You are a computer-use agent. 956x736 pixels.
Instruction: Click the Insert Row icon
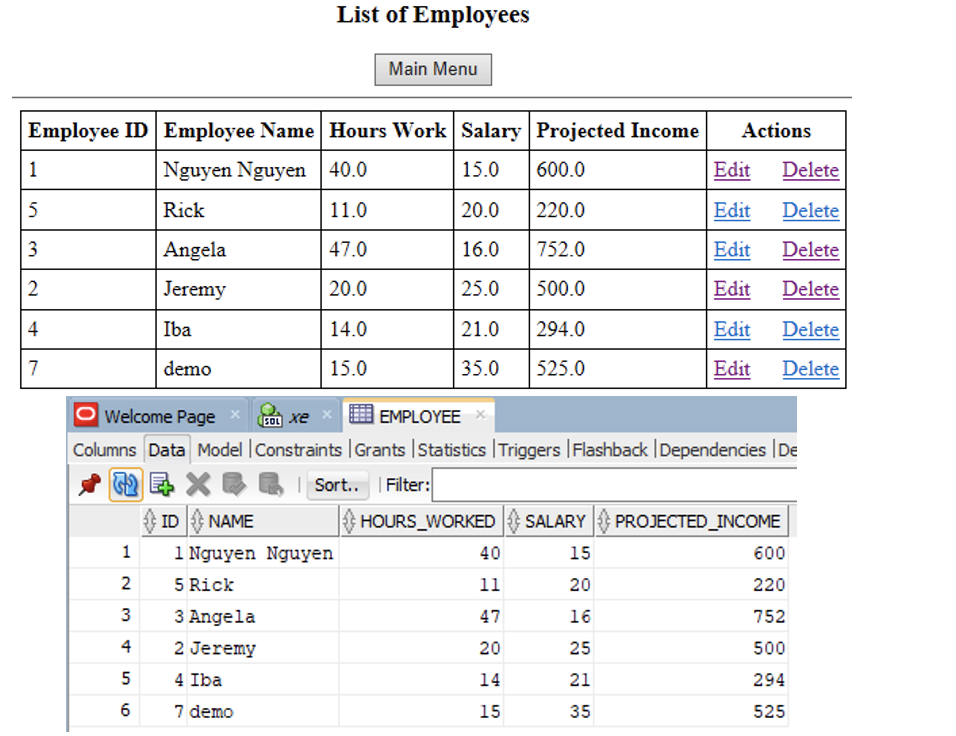162,485
